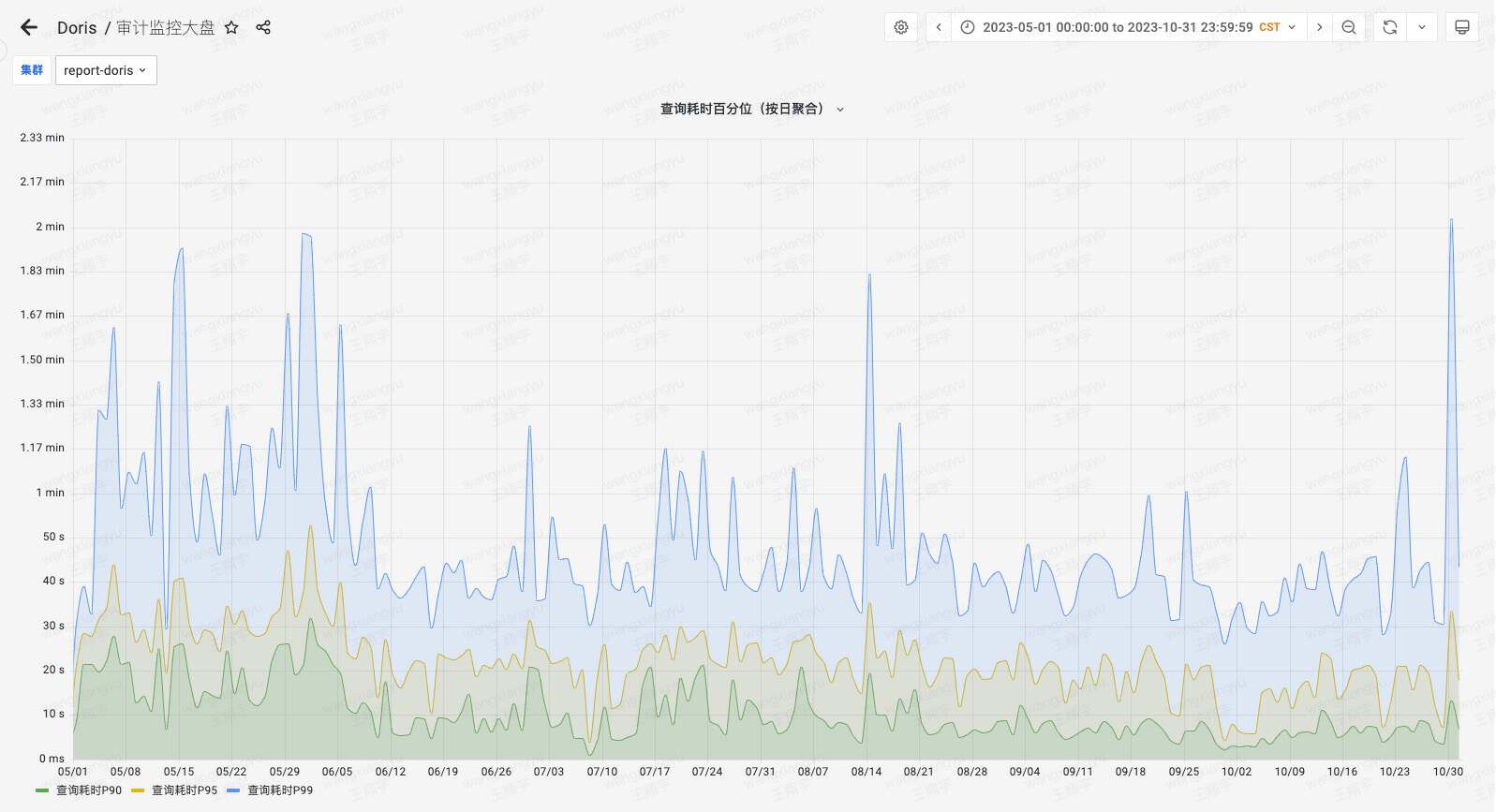
Task: Click the 30 s y-axis label
Action: pos(53,626)
